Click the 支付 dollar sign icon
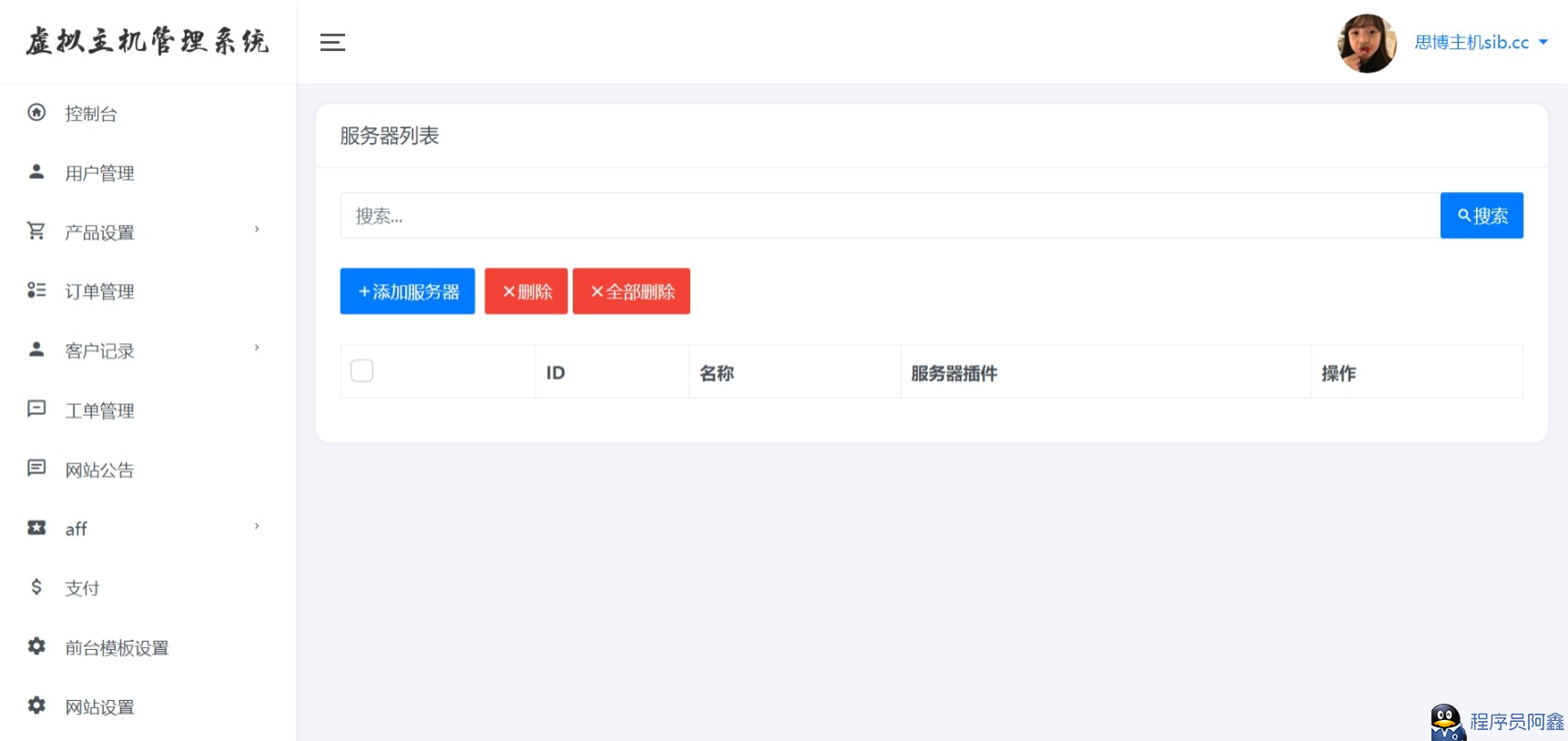This screenshot has width=1568, height=741. click(x=36, y=586)
